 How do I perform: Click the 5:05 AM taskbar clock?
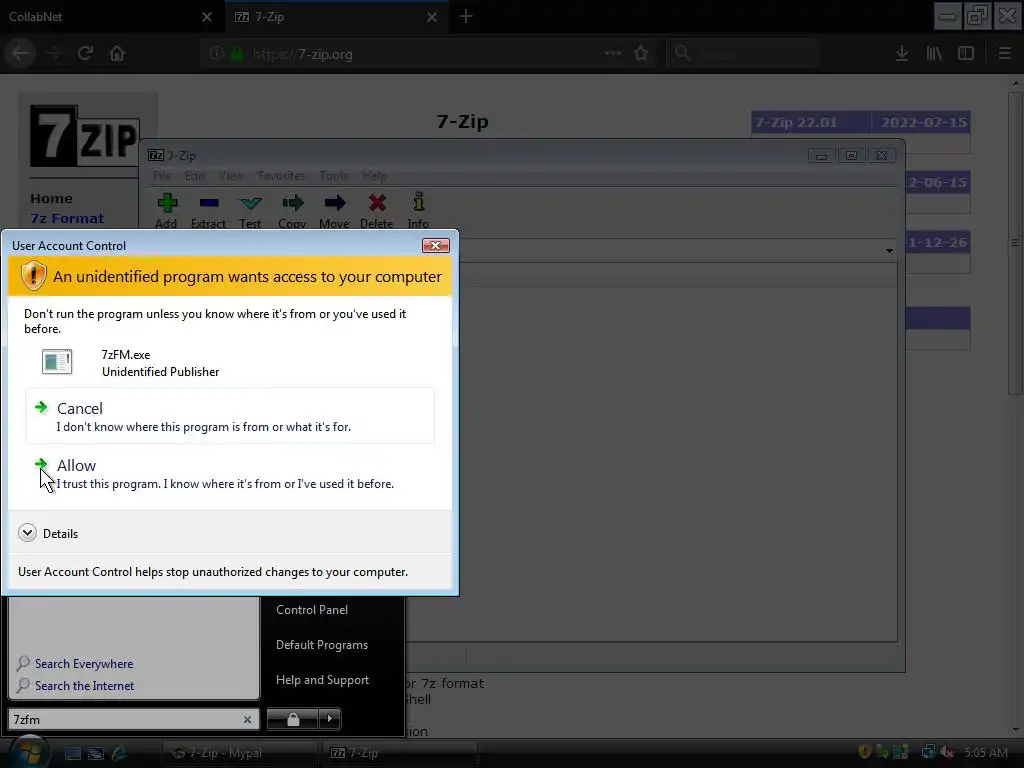click(x=986, y=752)
